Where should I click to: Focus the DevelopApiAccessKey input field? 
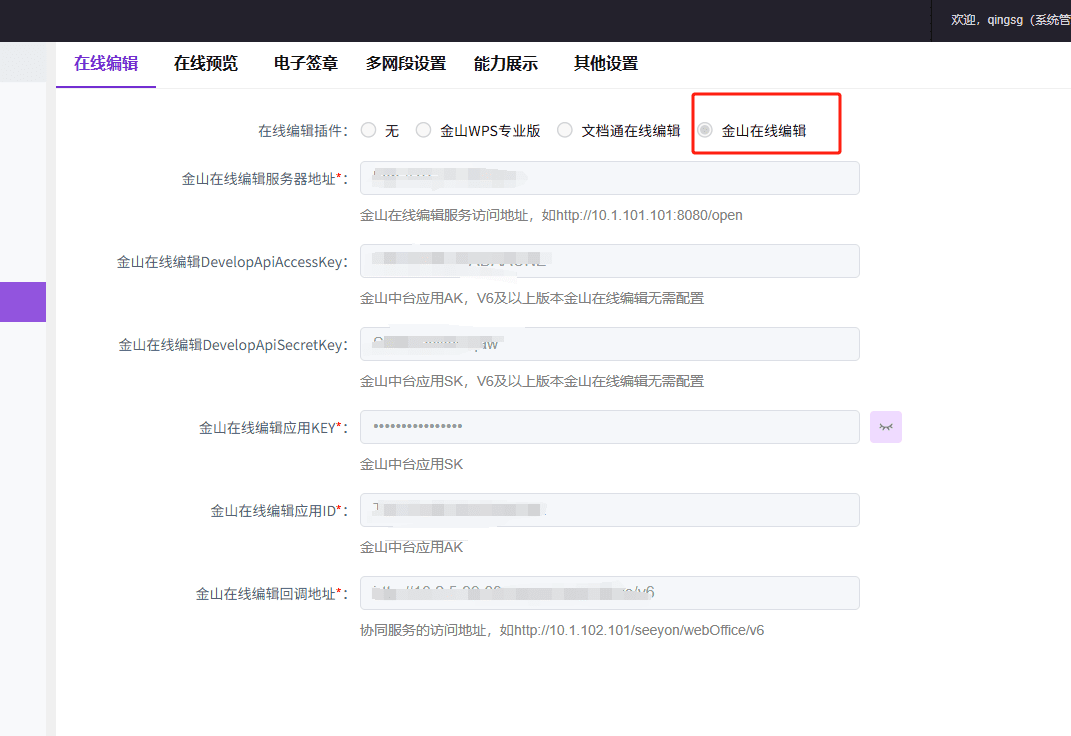[610, 261]
